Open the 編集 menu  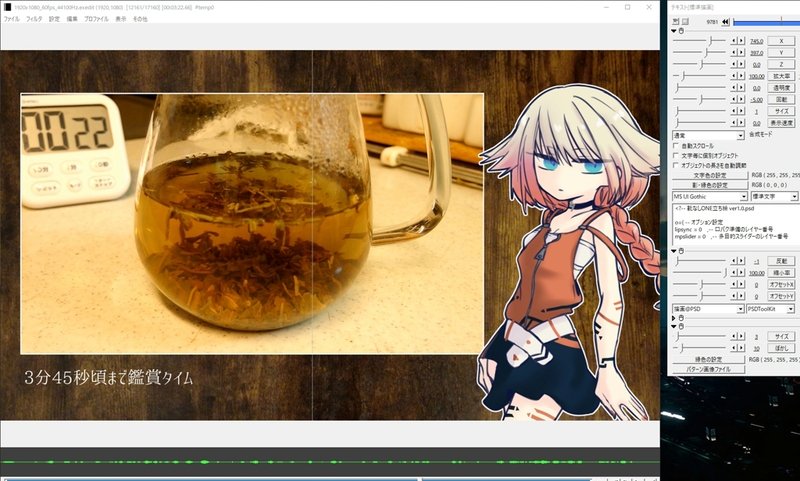tap(72, 19)
